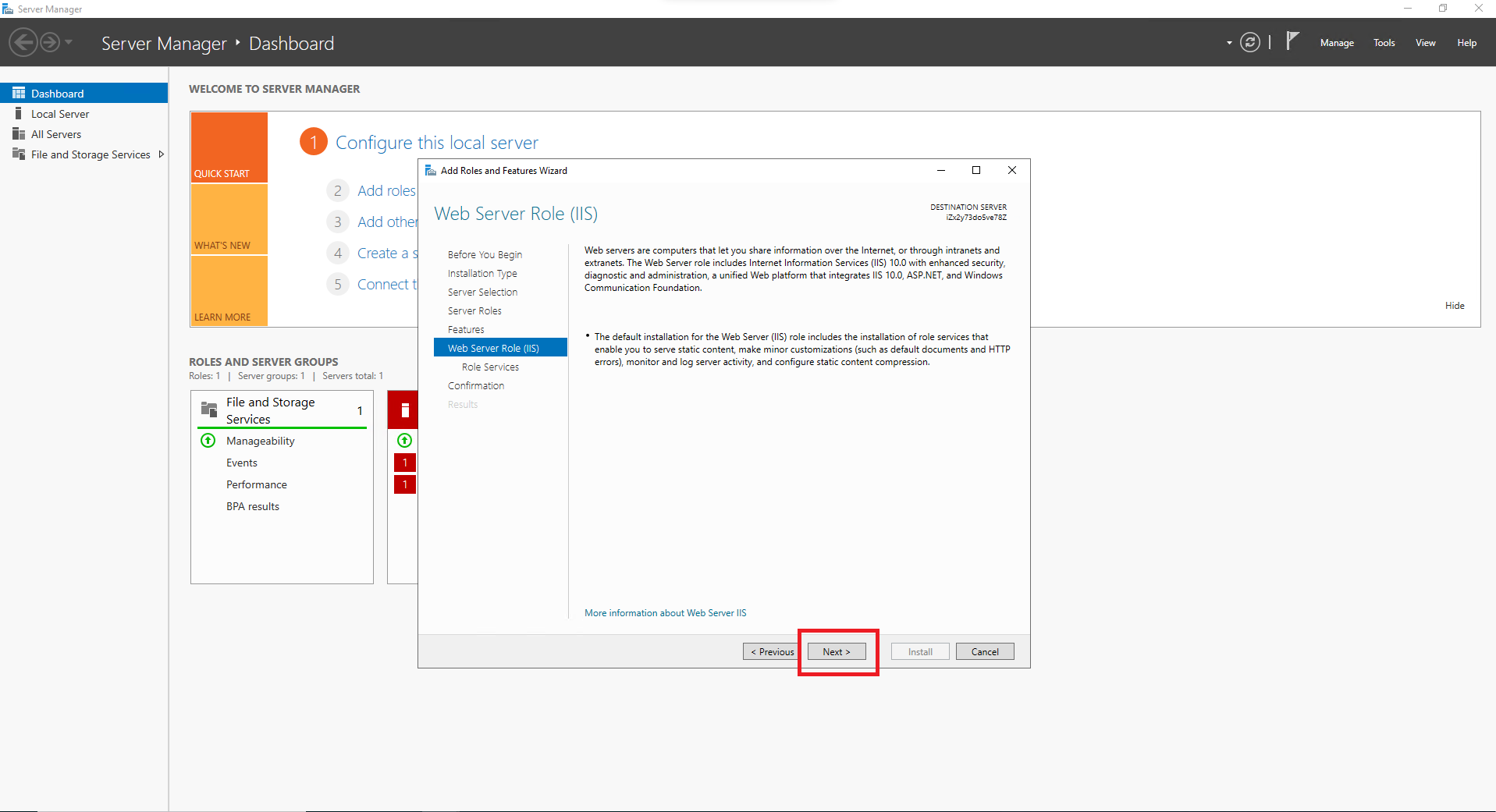This screenshot has height=812, width=1496.
Task: Select Dashboard in the left sidebar
Action: tap(84, 93)
